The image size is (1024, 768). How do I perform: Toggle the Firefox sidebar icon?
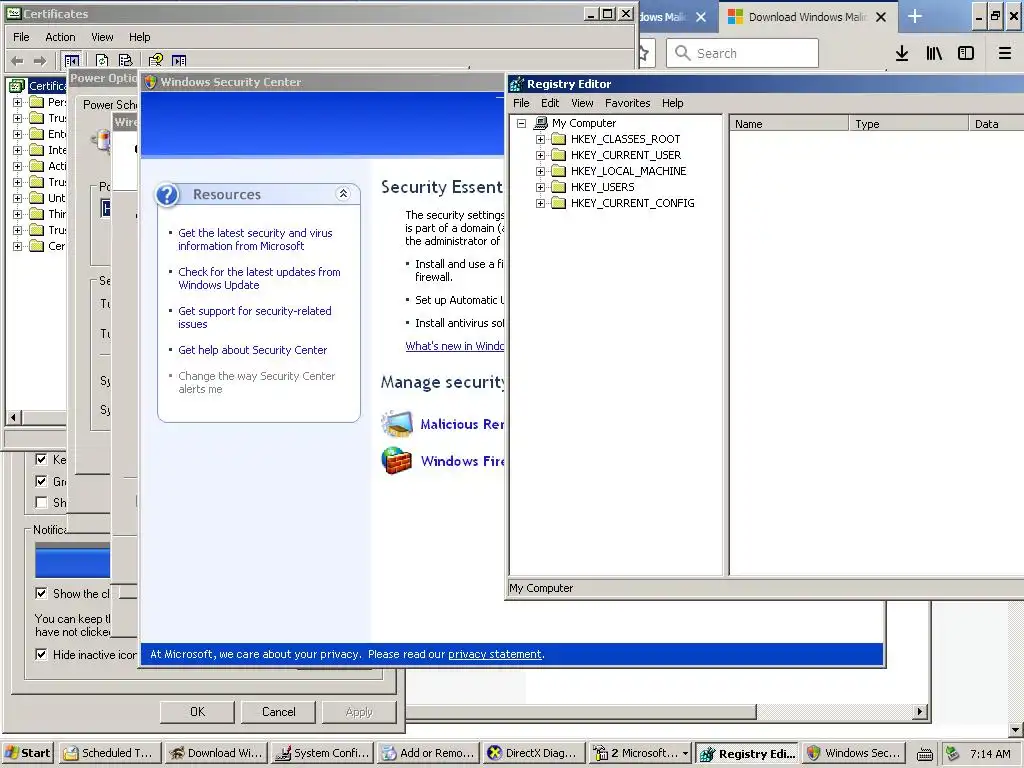[x=966, y=54]
